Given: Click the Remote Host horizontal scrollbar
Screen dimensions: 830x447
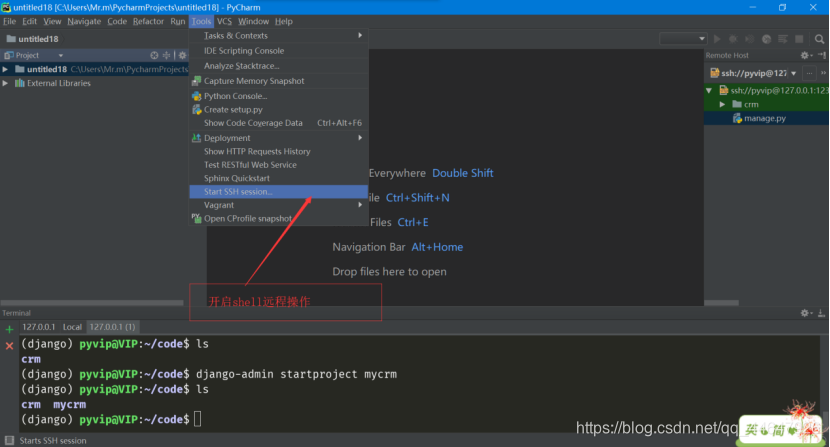Looking at the screenshot, I should point(721,303).
